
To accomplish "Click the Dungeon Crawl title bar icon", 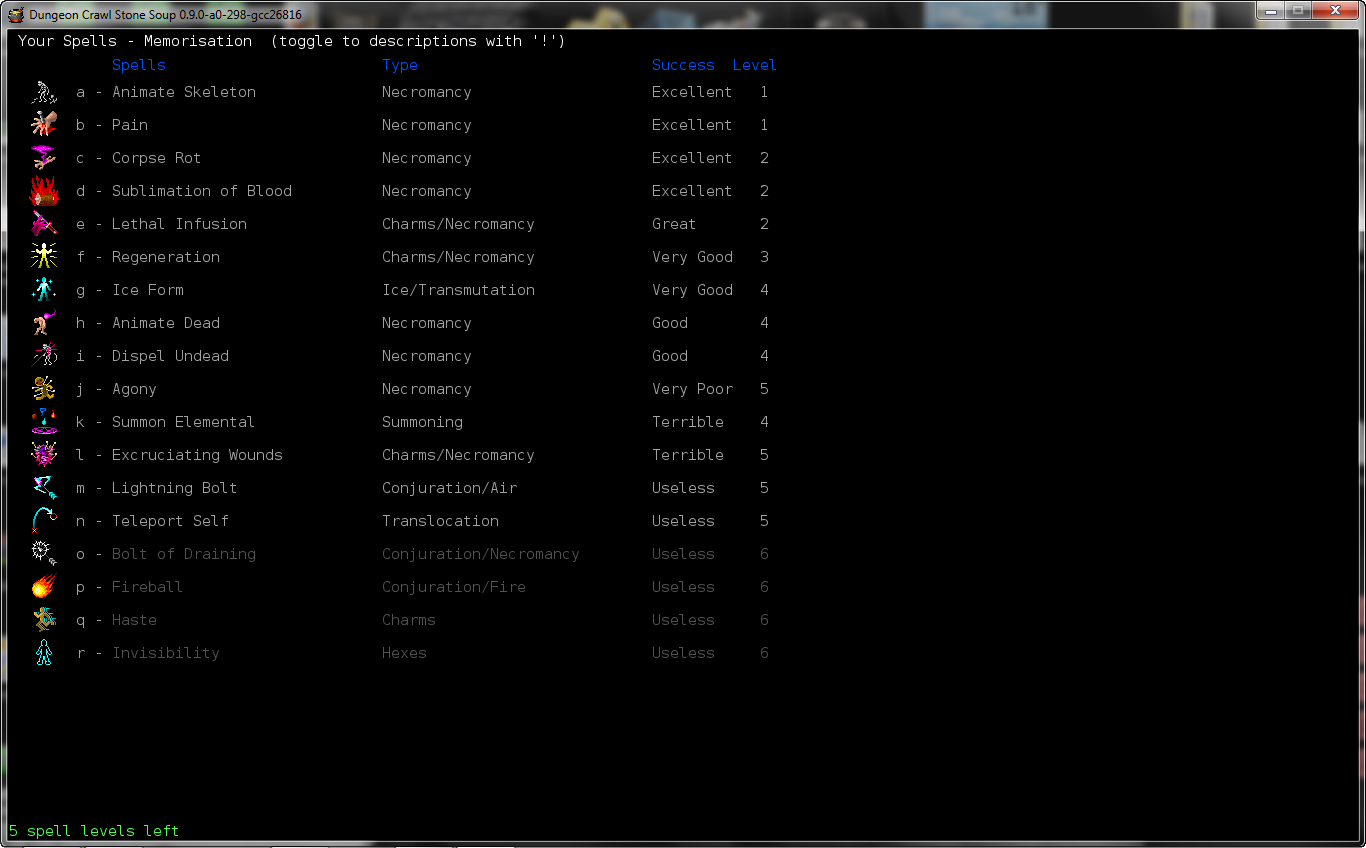I will 16,15.
